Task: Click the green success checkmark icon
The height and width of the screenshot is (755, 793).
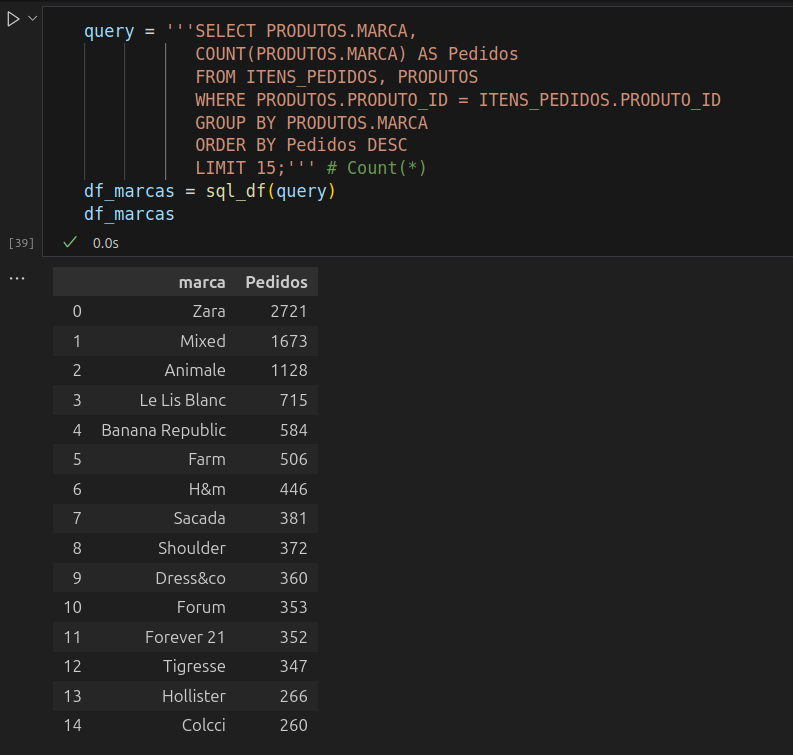Action: (x=70, y=242)
